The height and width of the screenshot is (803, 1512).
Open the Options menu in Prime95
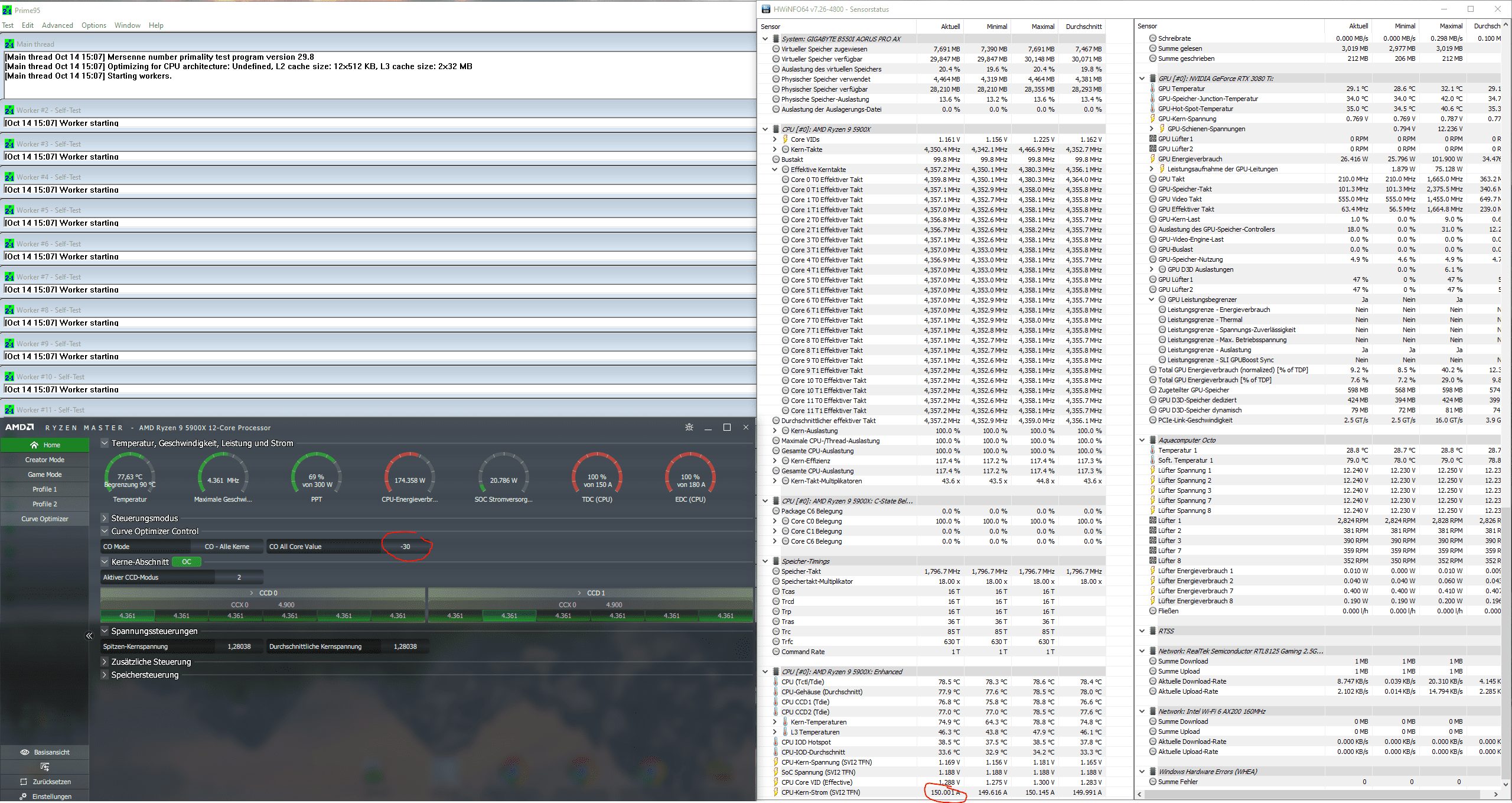tap(94, 25)
